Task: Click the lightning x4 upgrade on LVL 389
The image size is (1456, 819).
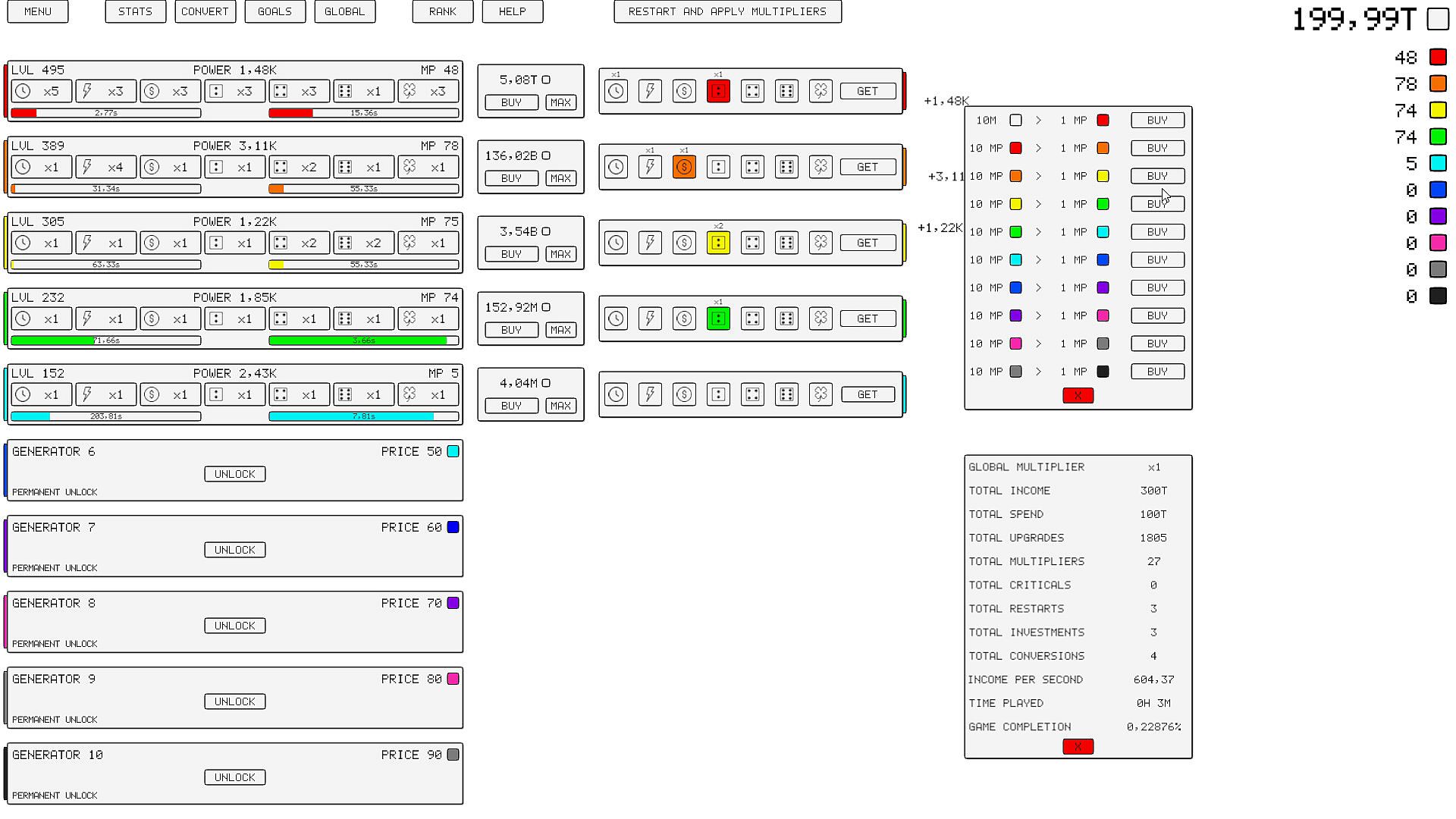Action: [x=105, y=167]
